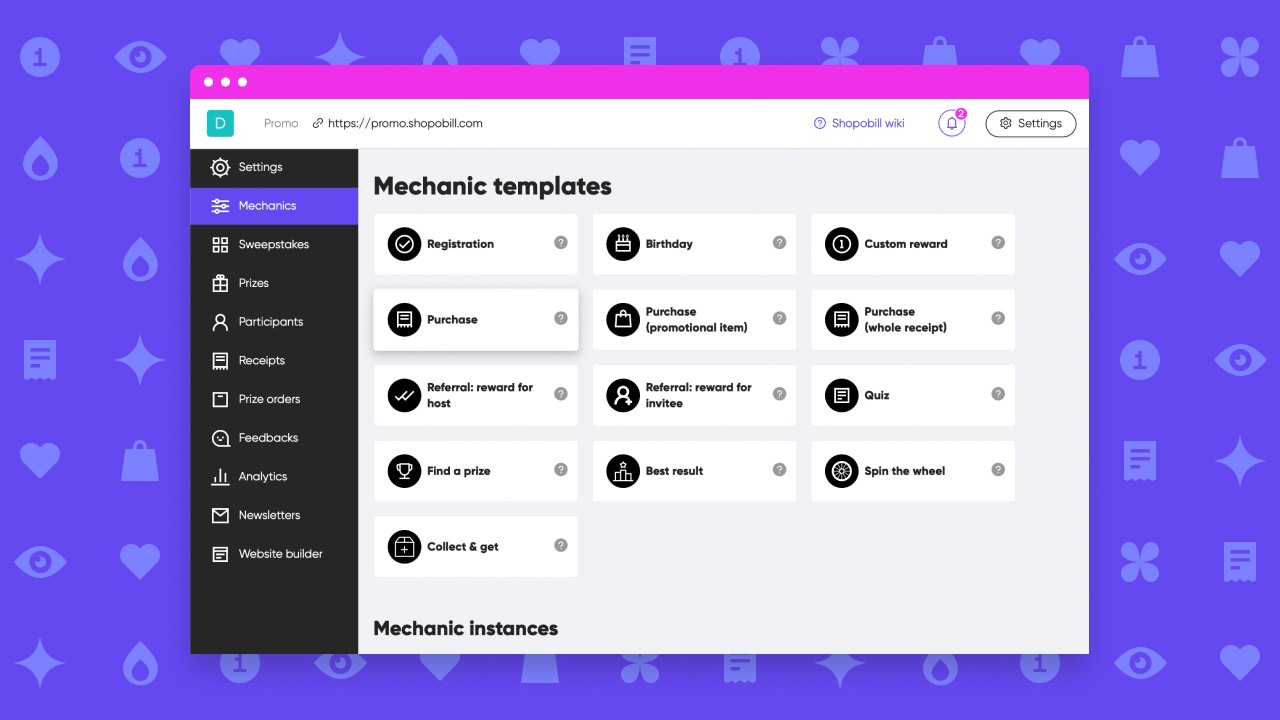Select the Spin the wheel template card
The height and width of the screenshot is (720, 1280).
click(x=913, y=471)
